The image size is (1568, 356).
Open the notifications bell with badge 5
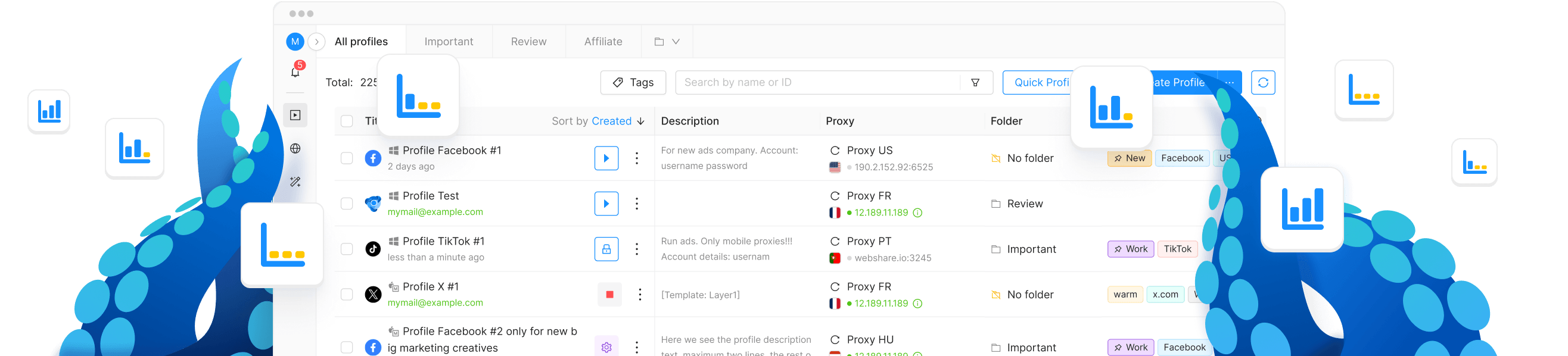(295, 72)
